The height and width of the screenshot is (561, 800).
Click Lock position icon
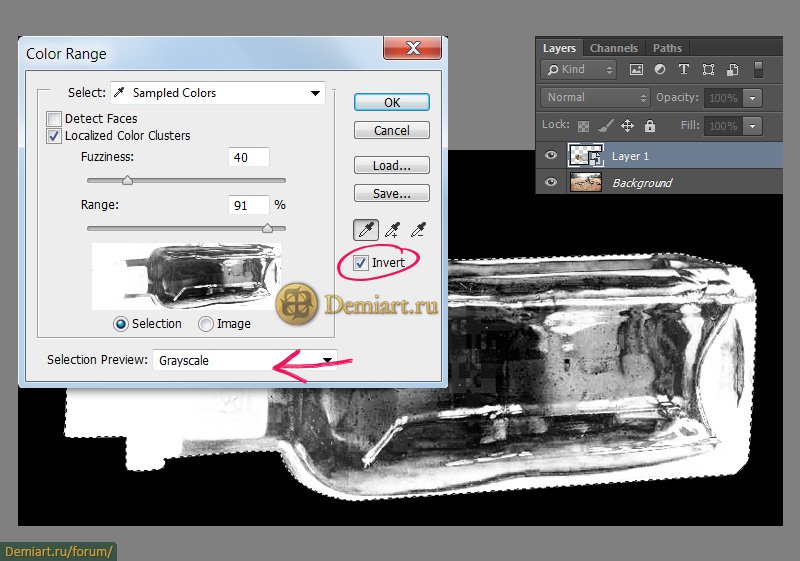(628, 125)
